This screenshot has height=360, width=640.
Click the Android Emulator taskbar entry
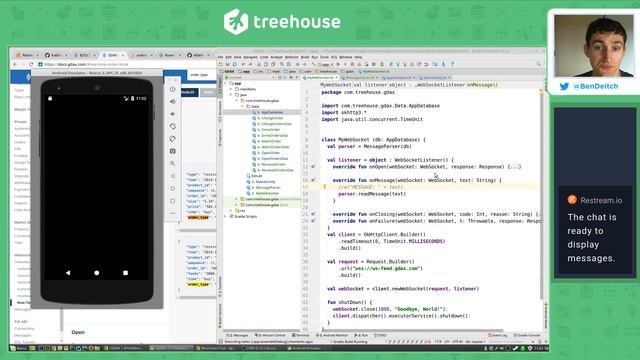[308, 349]
